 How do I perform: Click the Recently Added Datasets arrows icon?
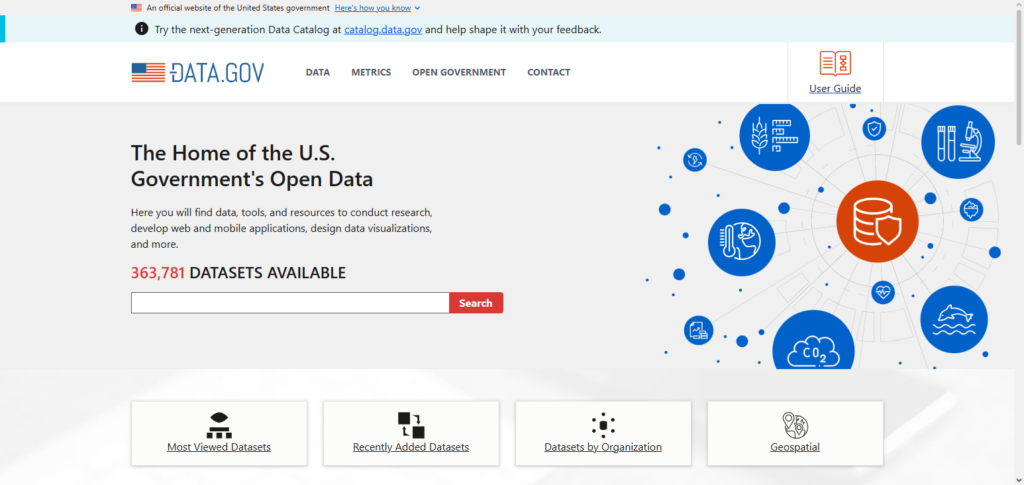(411, 426)
